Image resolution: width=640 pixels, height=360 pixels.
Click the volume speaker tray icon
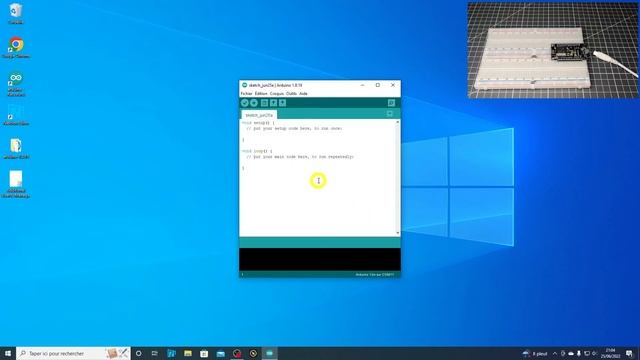pos(595,353)
